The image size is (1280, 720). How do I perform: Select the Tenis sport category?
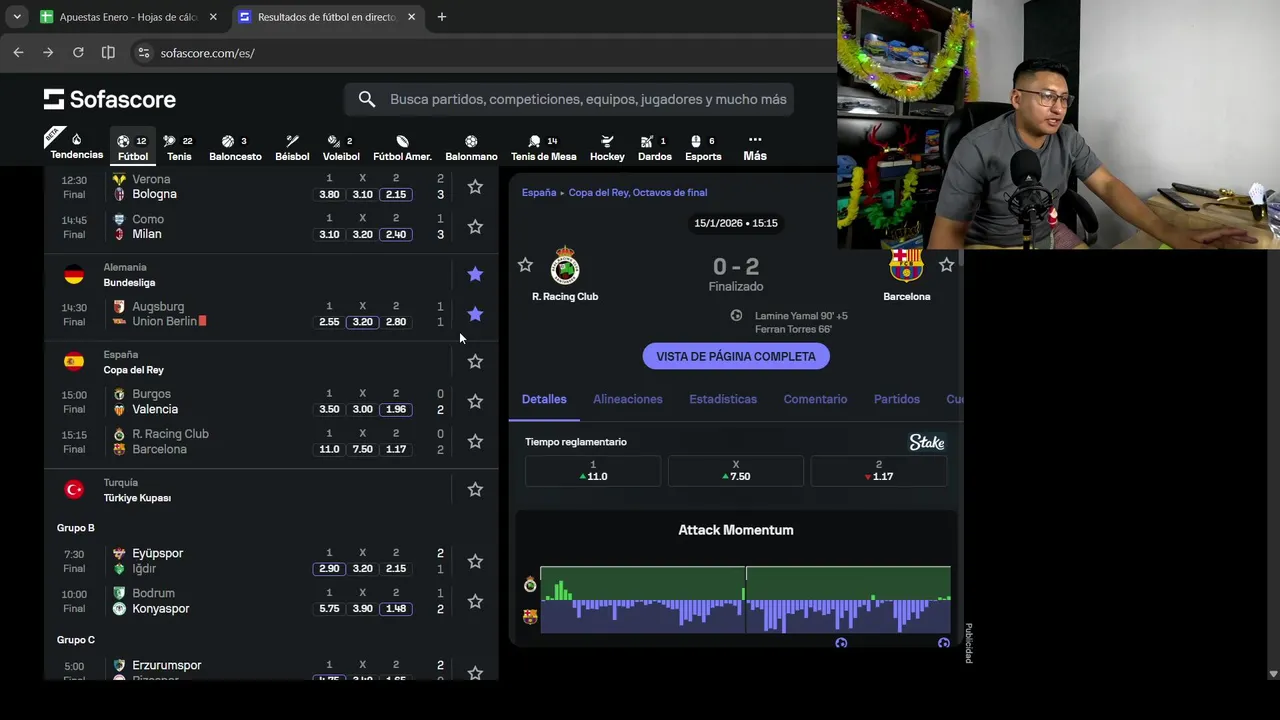tap(179, 148)
